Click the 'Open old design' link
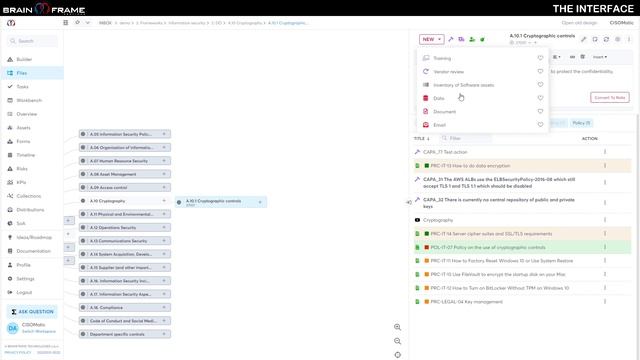The height and width of the screenshot is (360, 640). click(x=579, y=23)
